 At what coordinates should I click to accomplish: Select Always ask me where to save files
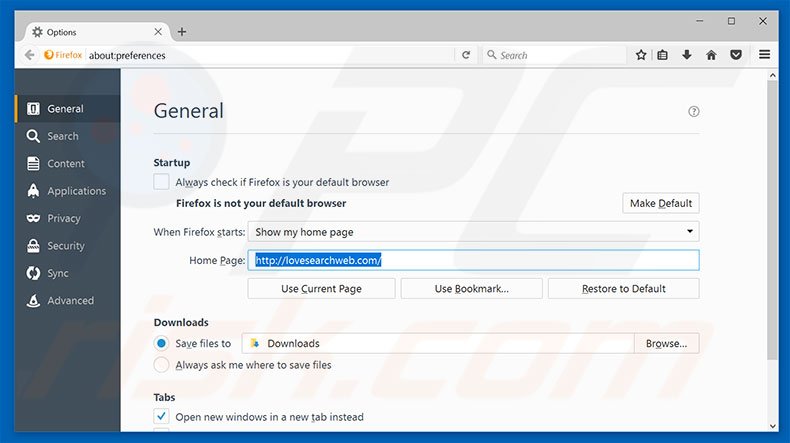coord(161,365)
